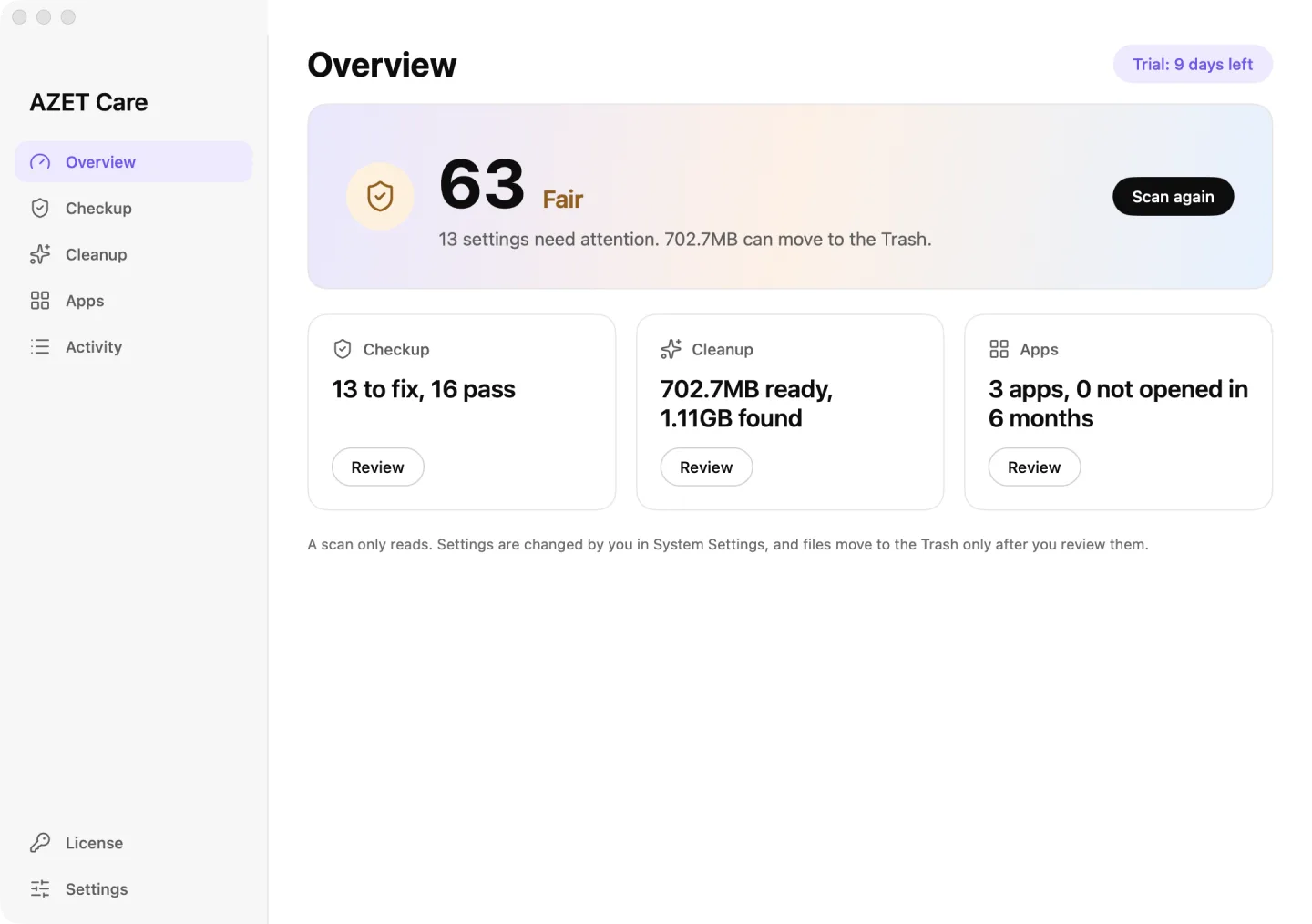Viewport: 1312px width, 924px height.
Task: Click the Apps grid icon in sidebar
Action: [40, 301]
